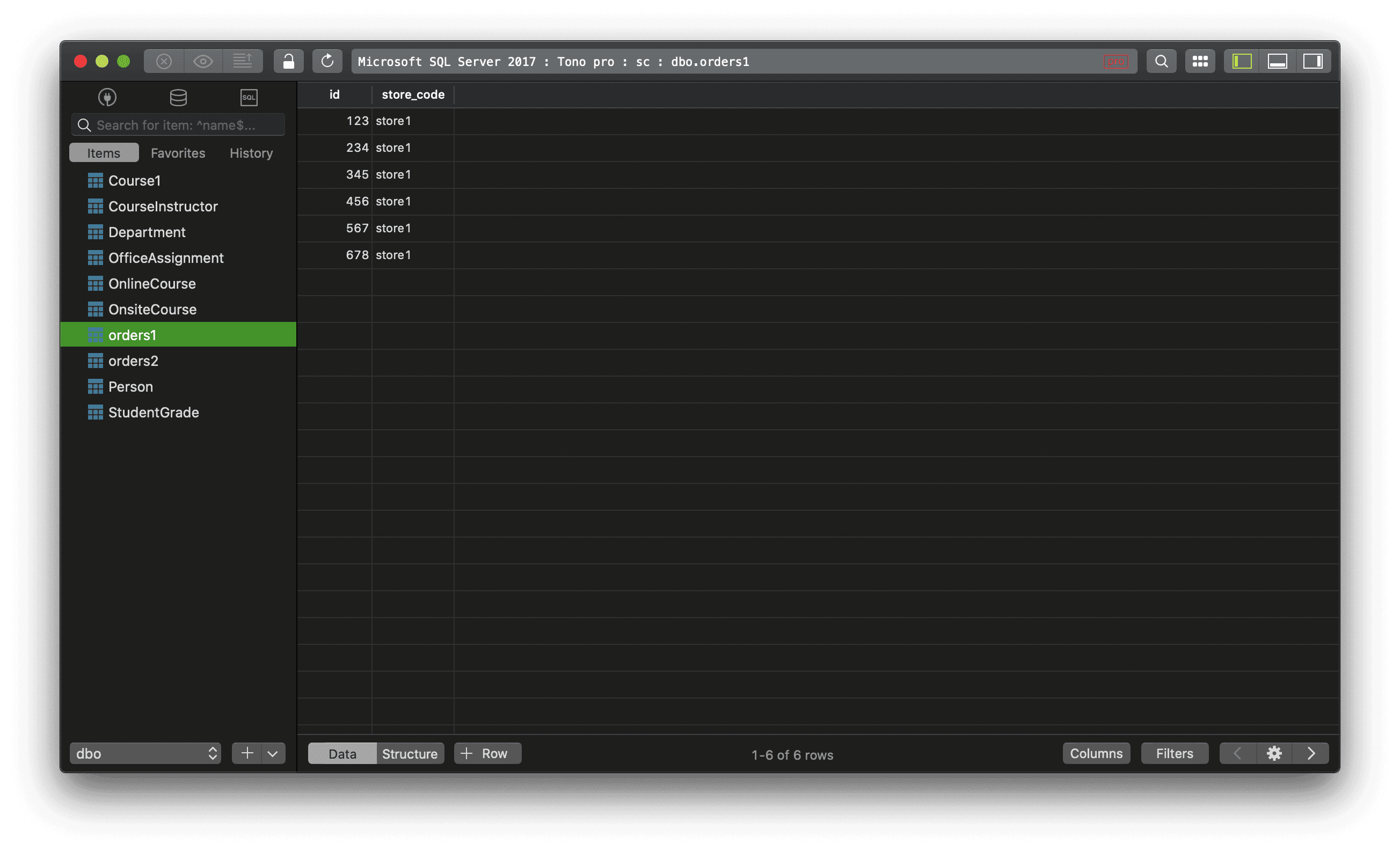Select the OnlineCourse table
Viewport: 1400px width, 852px height.
click(x=178, y=283)
